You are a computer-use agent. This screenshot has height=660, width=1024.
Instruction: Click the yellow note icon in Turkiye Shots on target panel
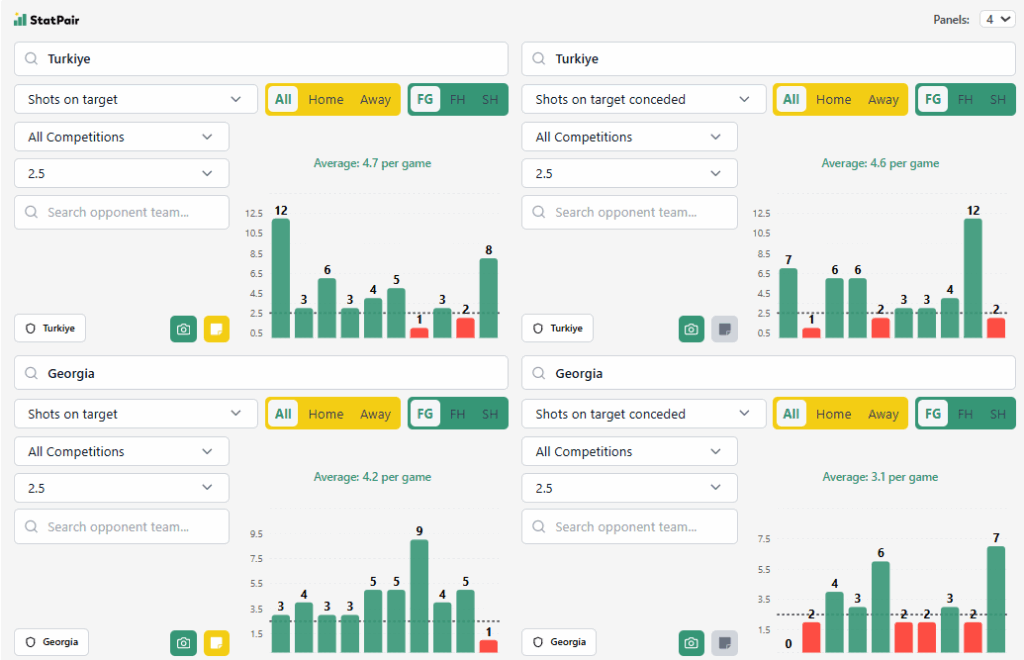[x=216, y=329]
